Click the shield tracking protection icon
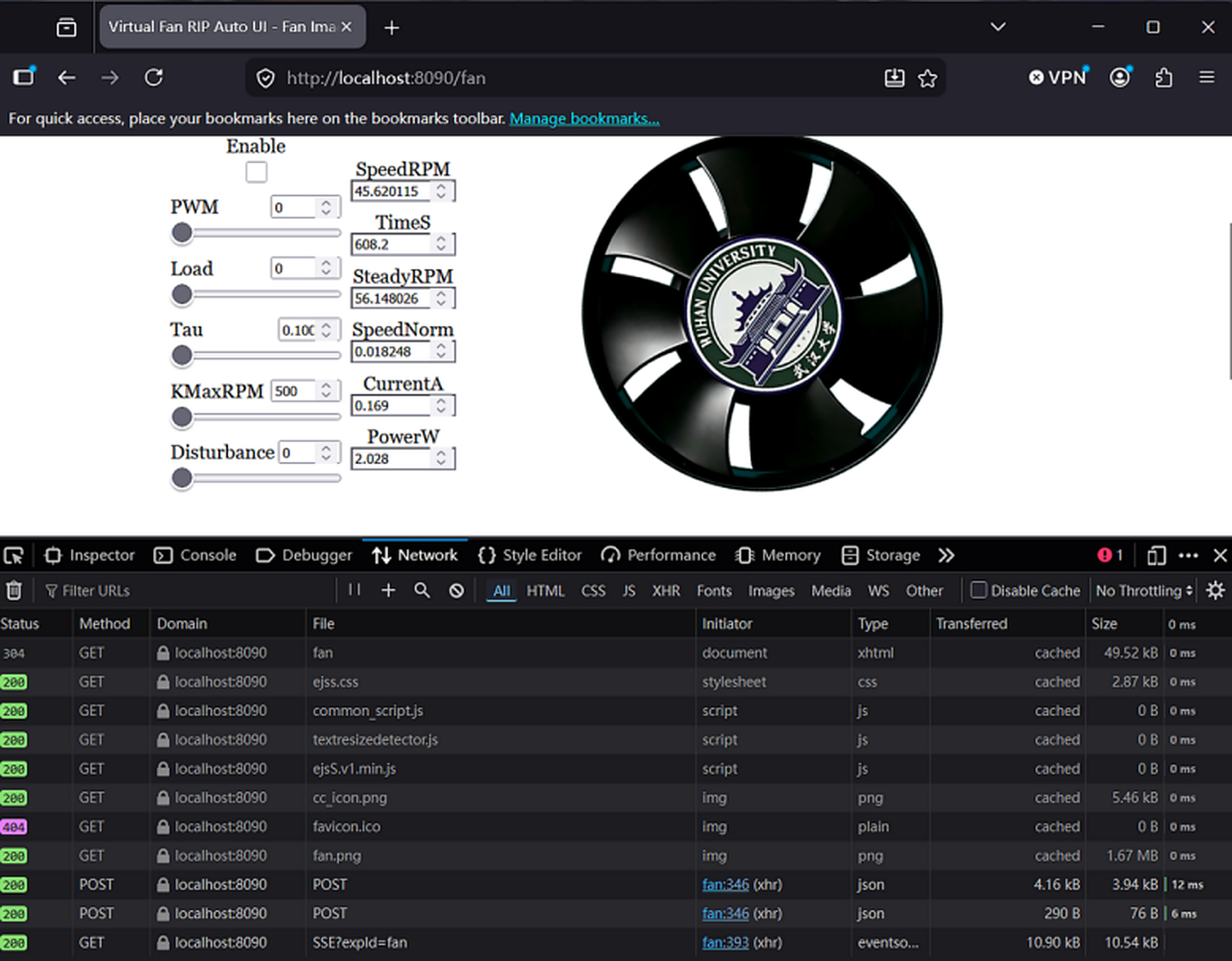1232x961 pixels. tap(265, 78)
